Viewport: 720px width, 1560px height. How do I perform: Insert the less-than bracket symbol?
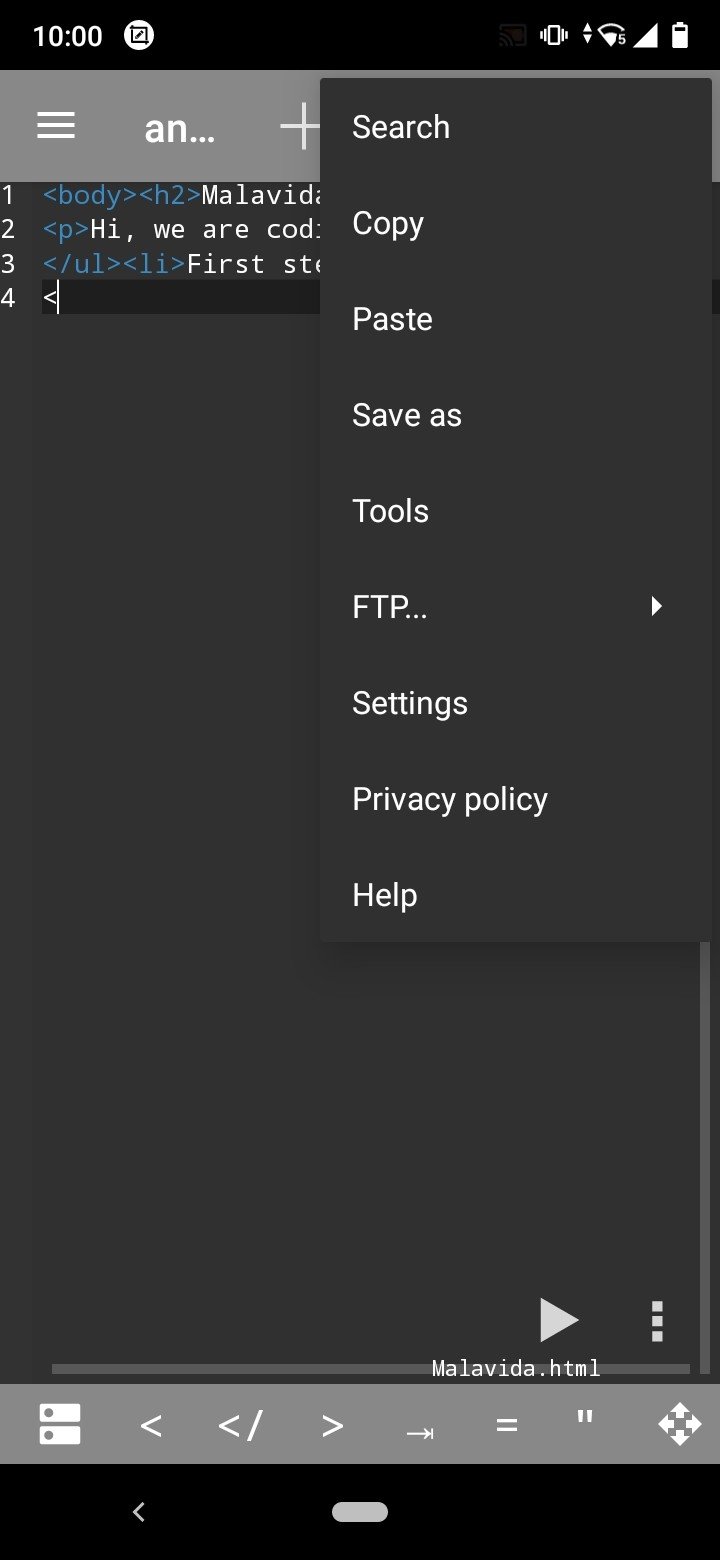151,1425
